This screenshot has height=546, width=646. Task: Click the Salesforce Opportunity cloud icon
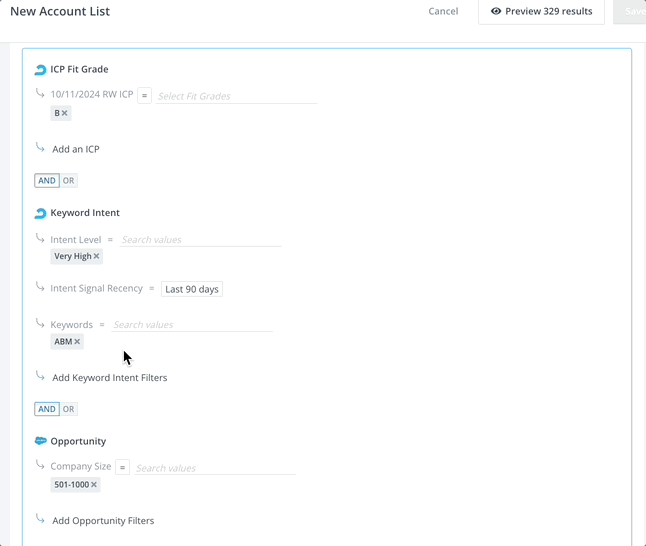tap(40, 441)
